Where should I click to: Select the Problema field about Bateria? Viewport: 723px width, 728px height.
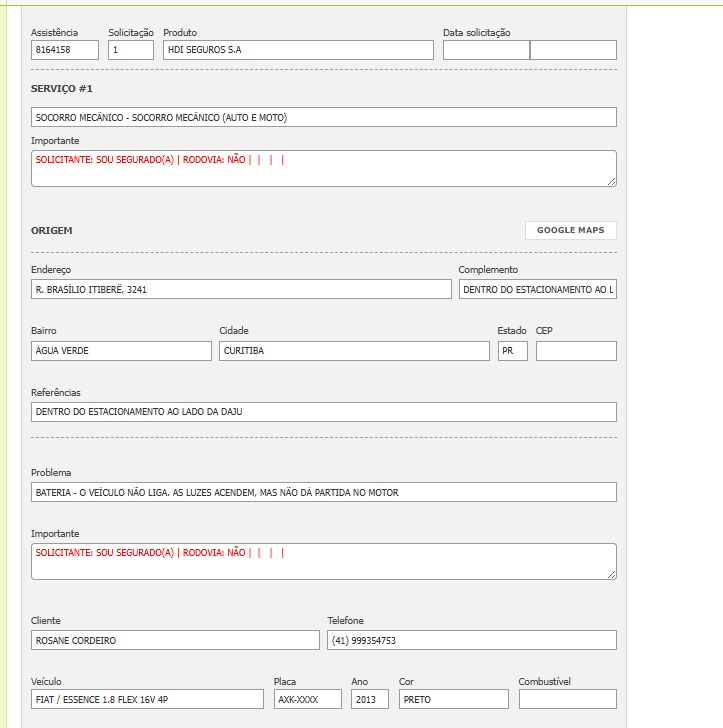point(324,492)
